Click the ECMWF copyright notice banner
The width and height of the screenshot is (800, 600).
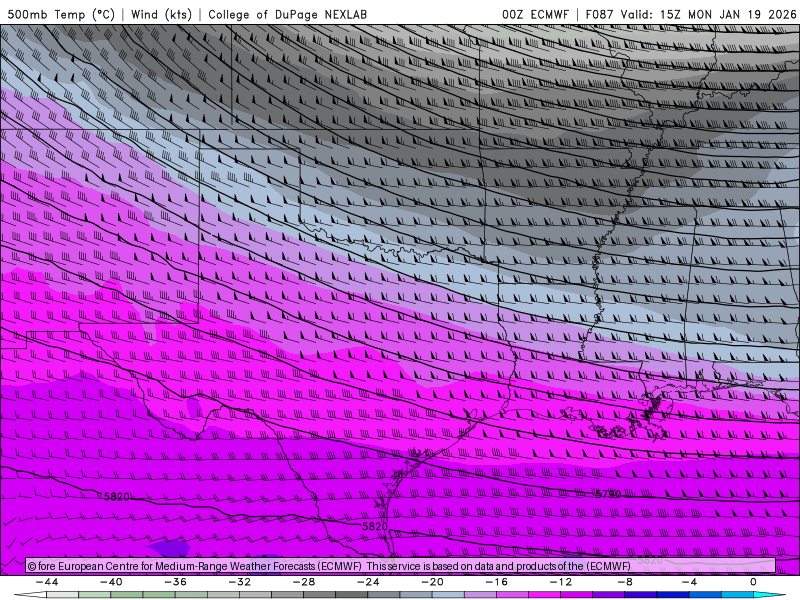click(401, 566)
